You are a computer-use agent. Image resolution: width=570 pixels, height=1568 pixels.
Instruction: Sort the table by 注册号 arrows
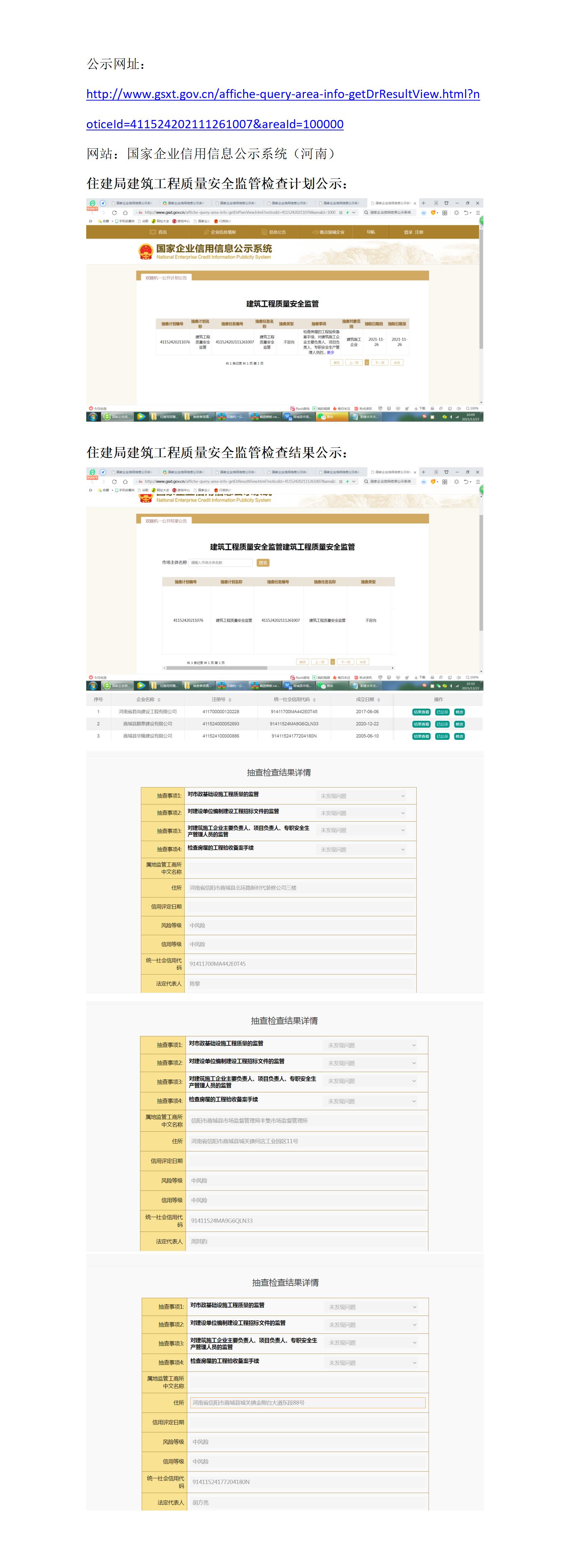(x=230, y=700)
